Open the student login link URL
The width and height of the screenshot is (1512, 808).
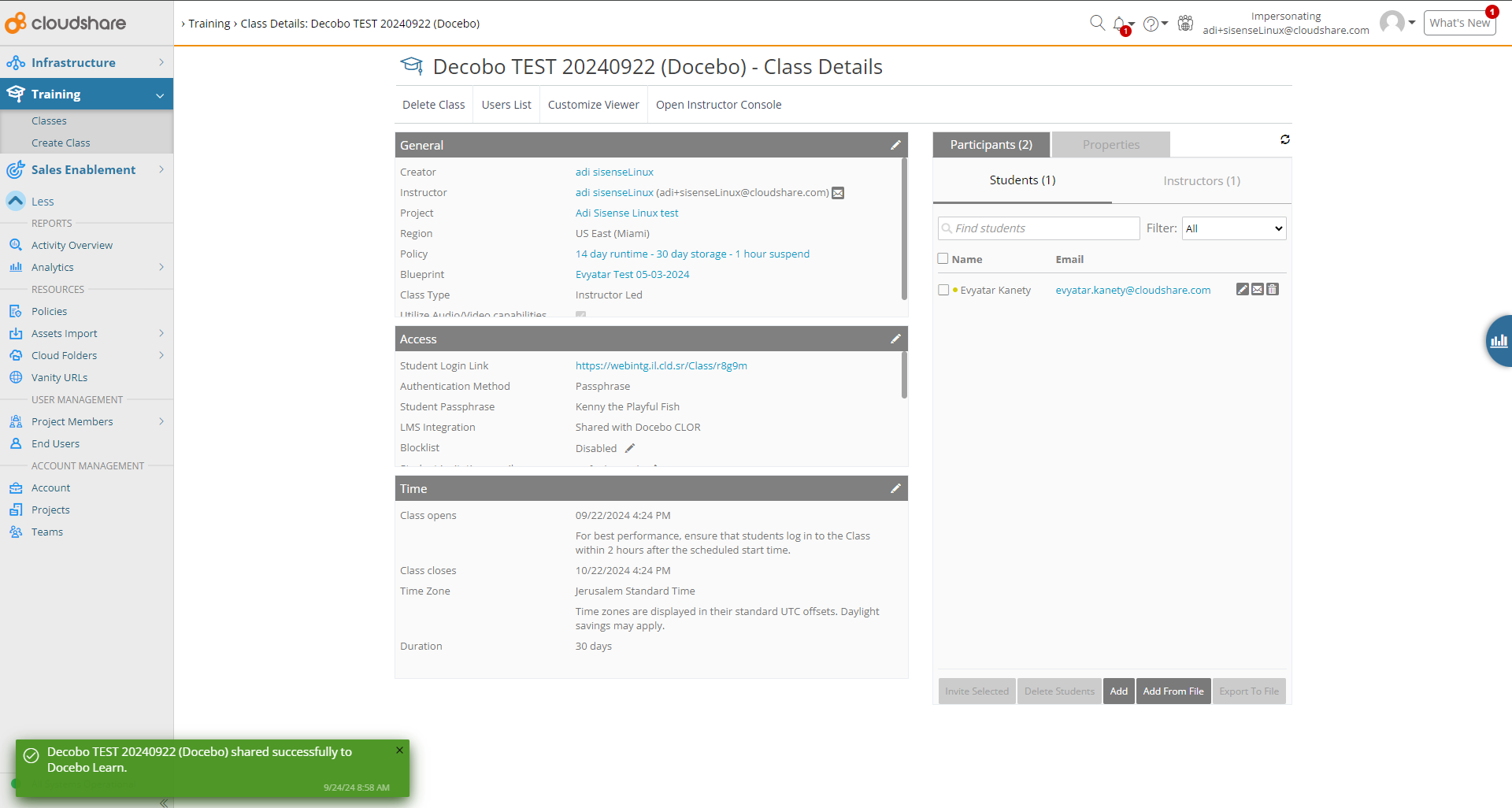661,365
